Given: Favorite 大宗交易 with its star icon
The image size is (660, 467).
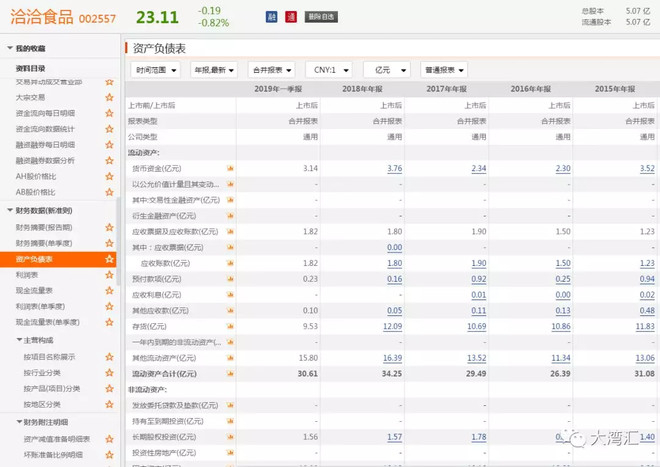Looking at the screenshot, I should point(109,97).
